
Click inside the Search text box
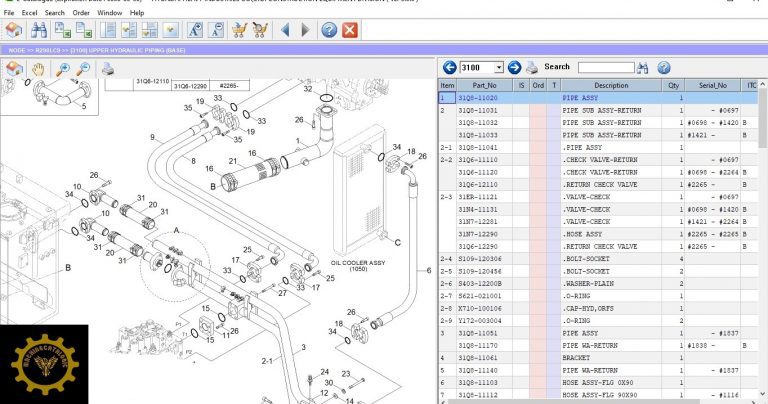click(x=605, y=67)
